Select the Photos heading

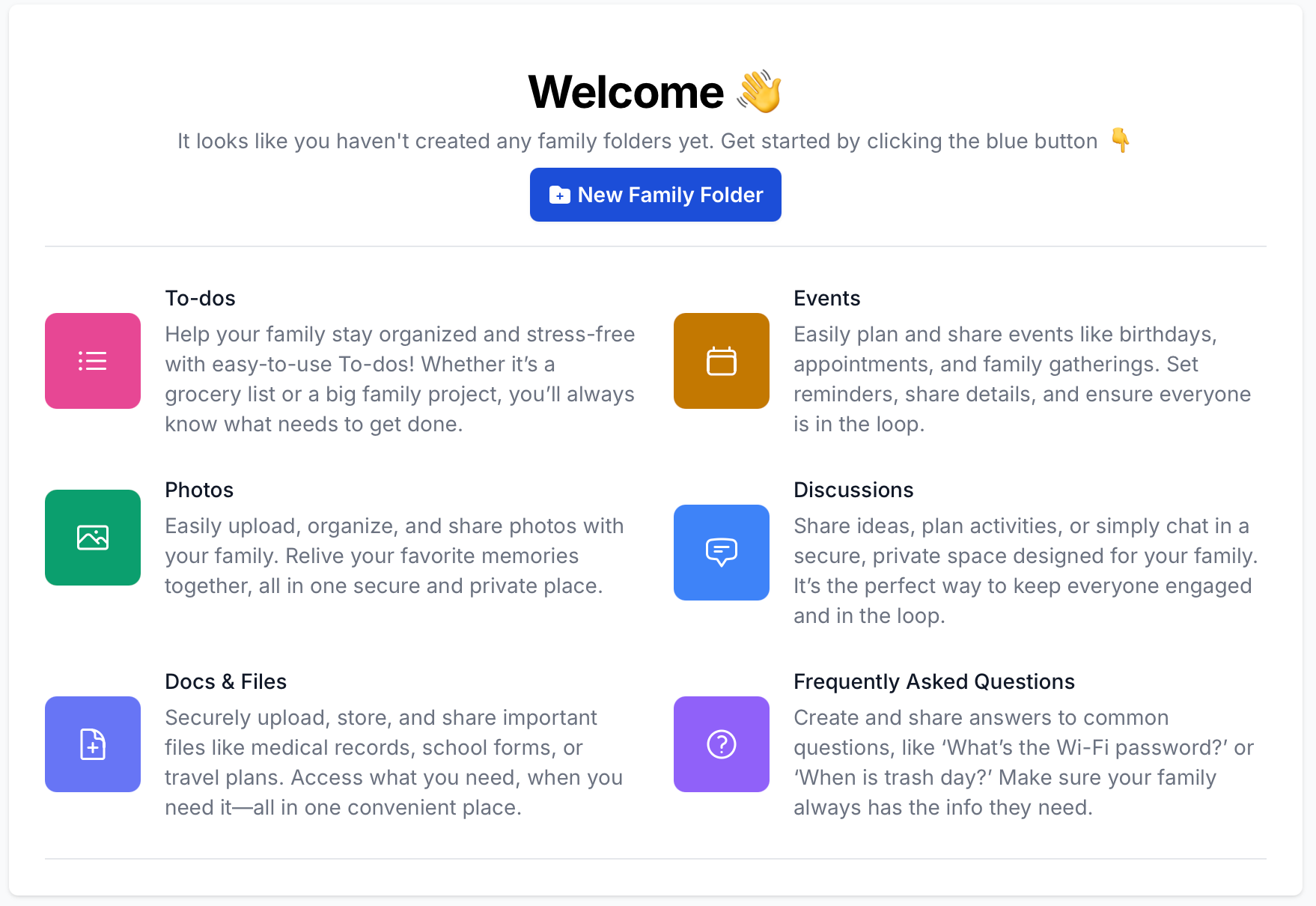[199, 490]
